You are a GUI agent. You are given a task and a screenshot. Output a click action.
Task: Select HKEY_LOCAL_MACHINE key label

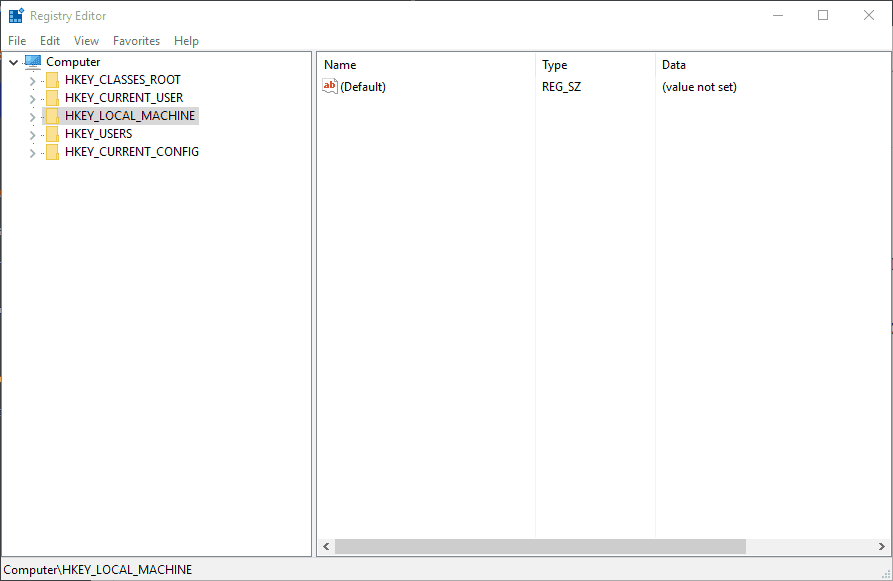click(130, 116)
